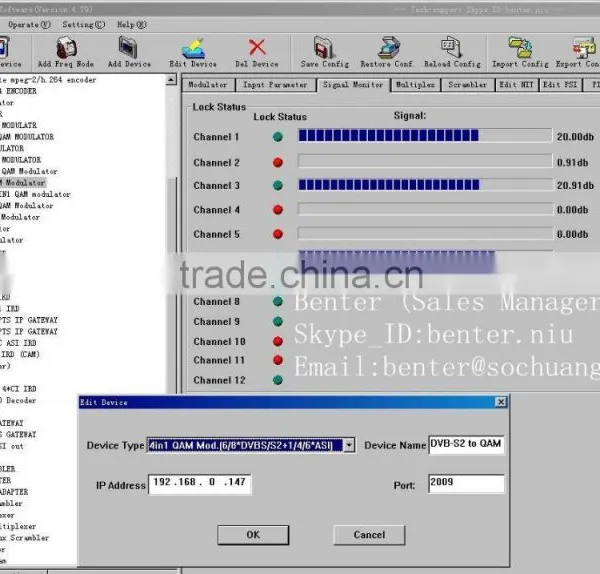Click the 20.00db signal value

click(x=575, y=137)
